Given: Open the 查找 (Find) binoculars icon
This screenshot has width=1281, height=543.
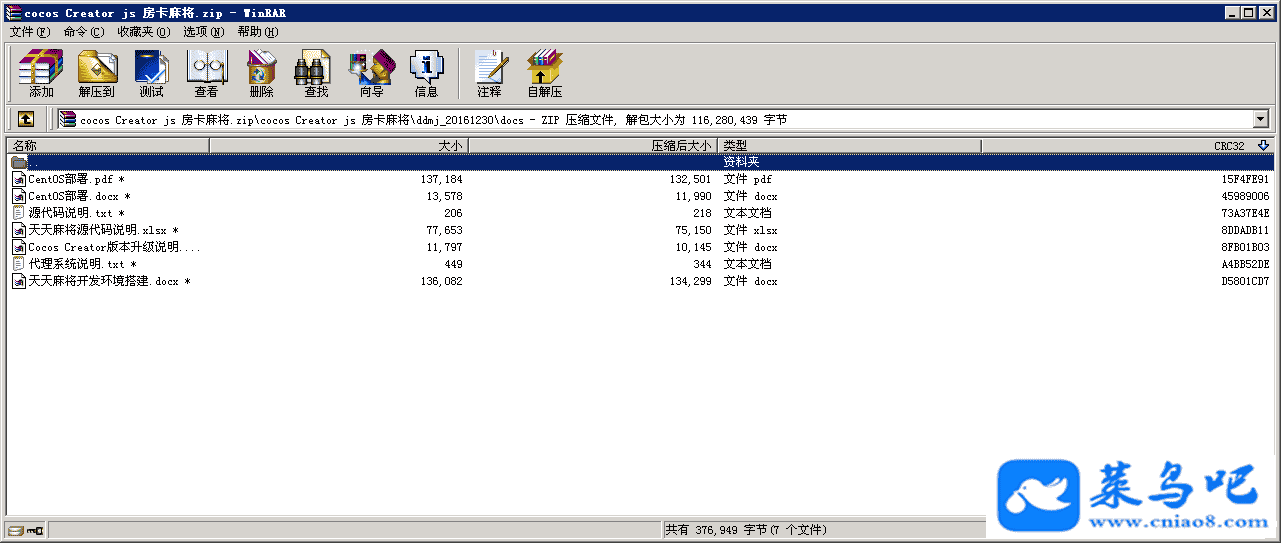Looking at the screenshot, I should [316, 73].
